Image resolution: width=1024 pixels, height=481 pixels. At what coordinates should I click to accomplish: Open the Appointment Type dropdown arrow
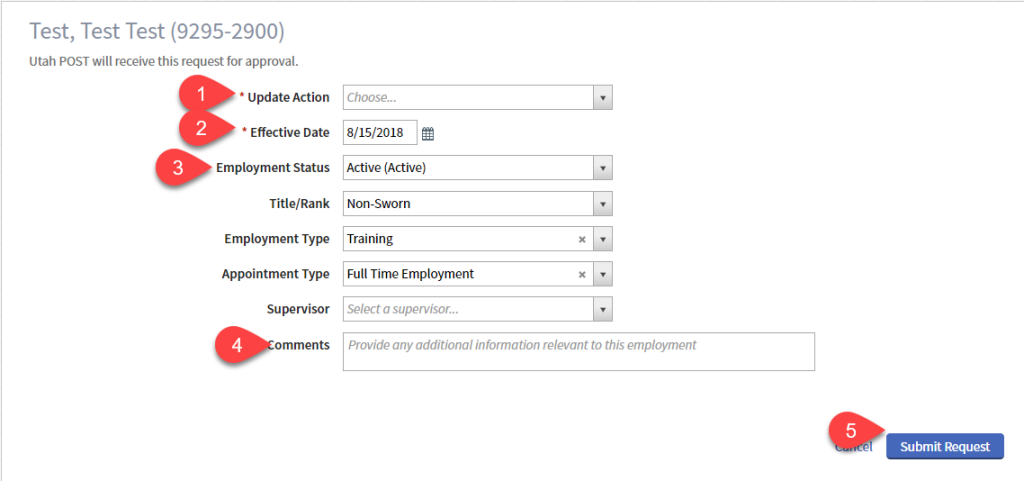tap(602, 274)
